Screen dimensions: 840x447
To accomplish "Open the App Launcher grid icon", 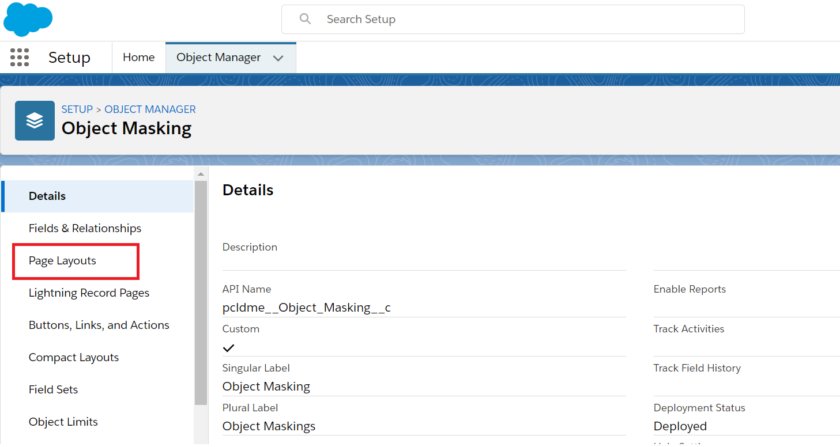I will click(x=19, y=57).
